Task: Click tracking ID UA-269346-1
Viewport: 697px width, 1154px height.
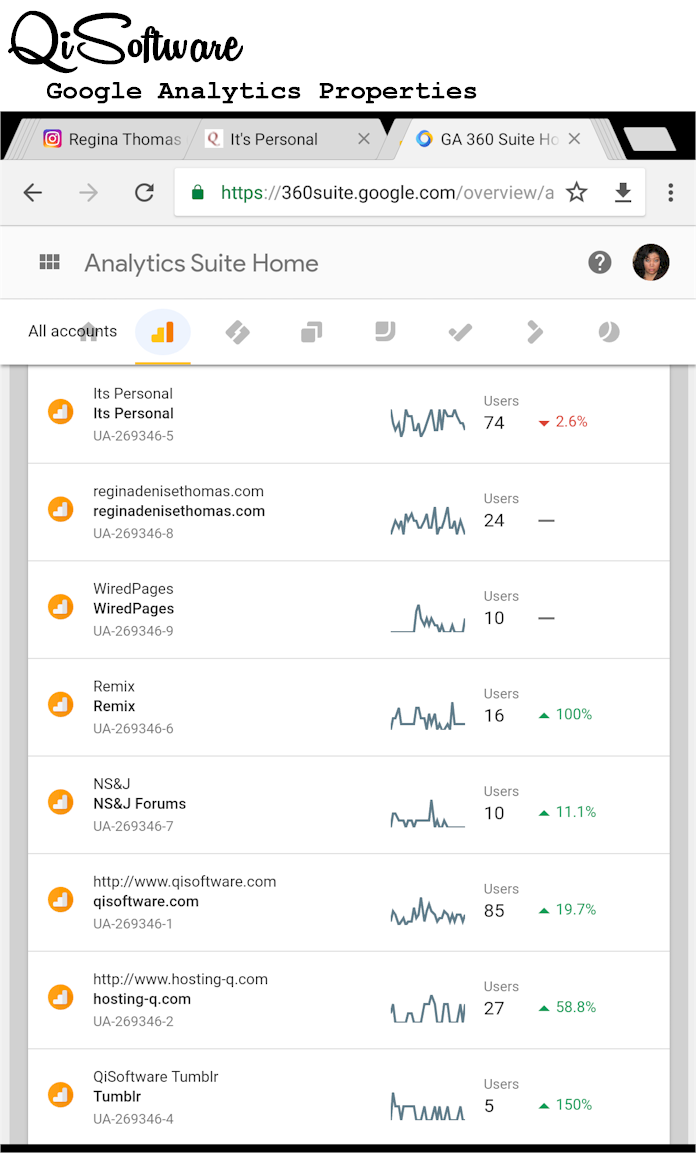Action: click(x=132, y=924)
